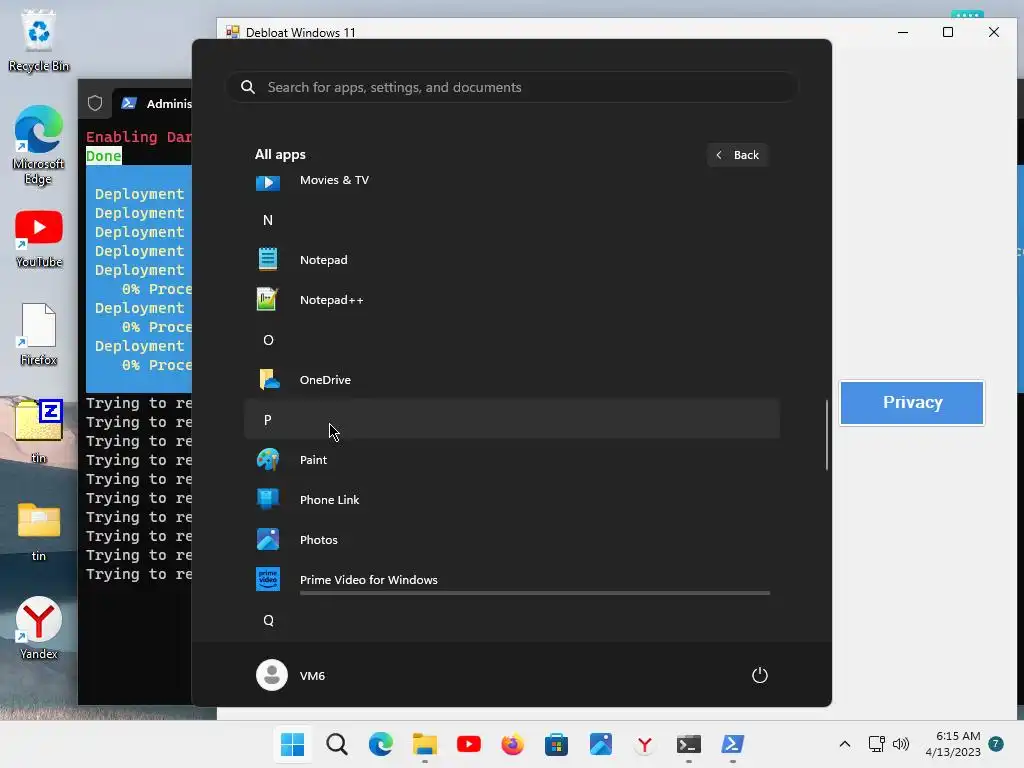Select the YouTube desktop shortcut
Screen dimensions: 1024x768
(x=39, y=239)
